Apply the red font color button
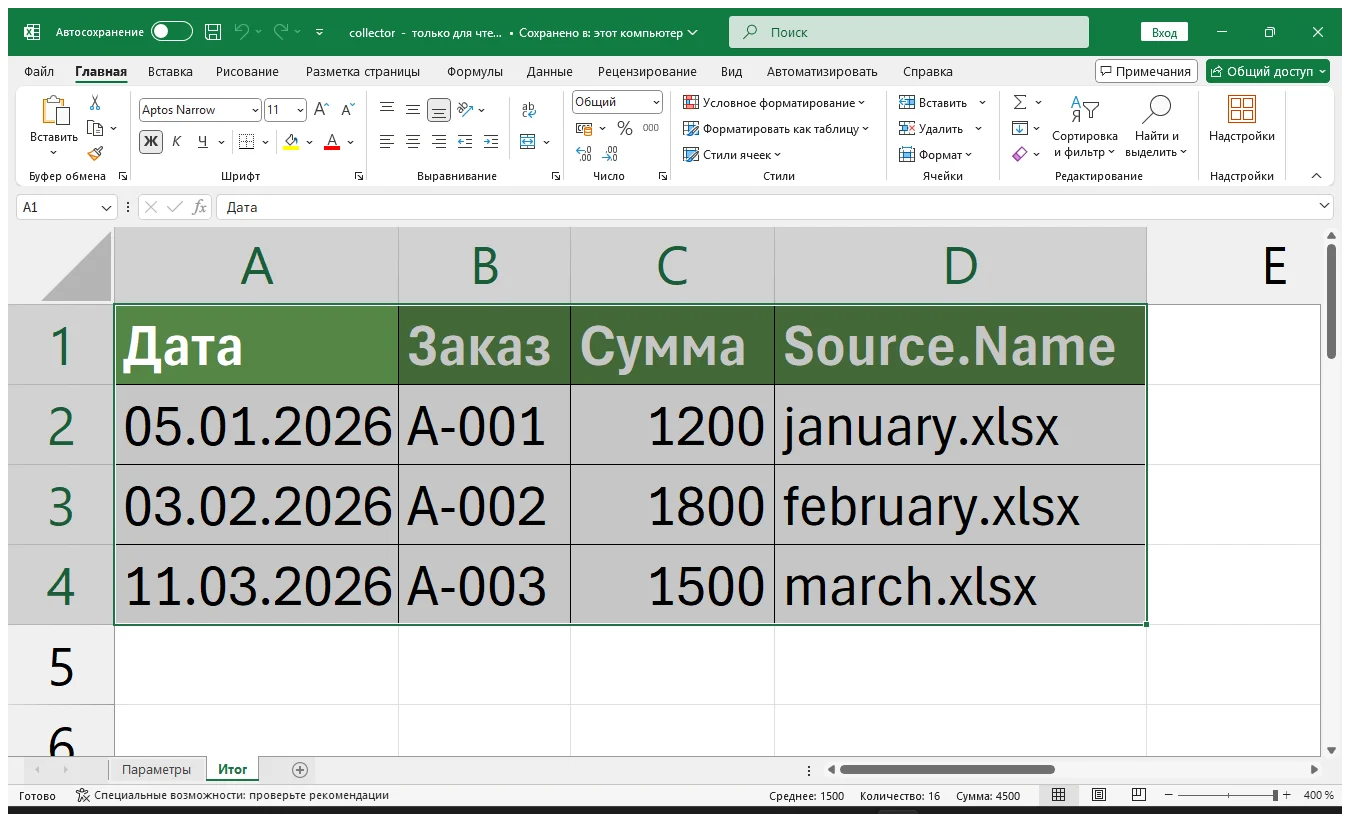 click(332, 142)
